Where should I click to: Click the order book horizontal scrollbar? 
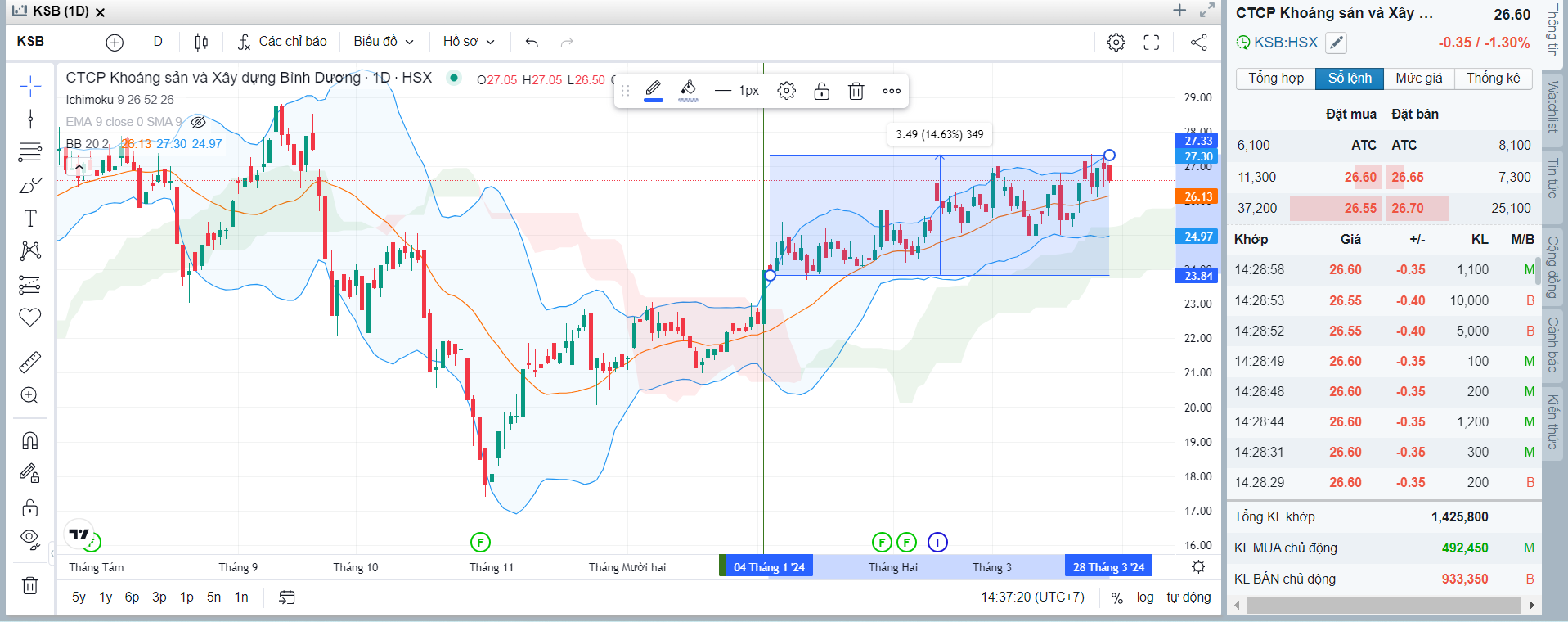(1383, 605)
